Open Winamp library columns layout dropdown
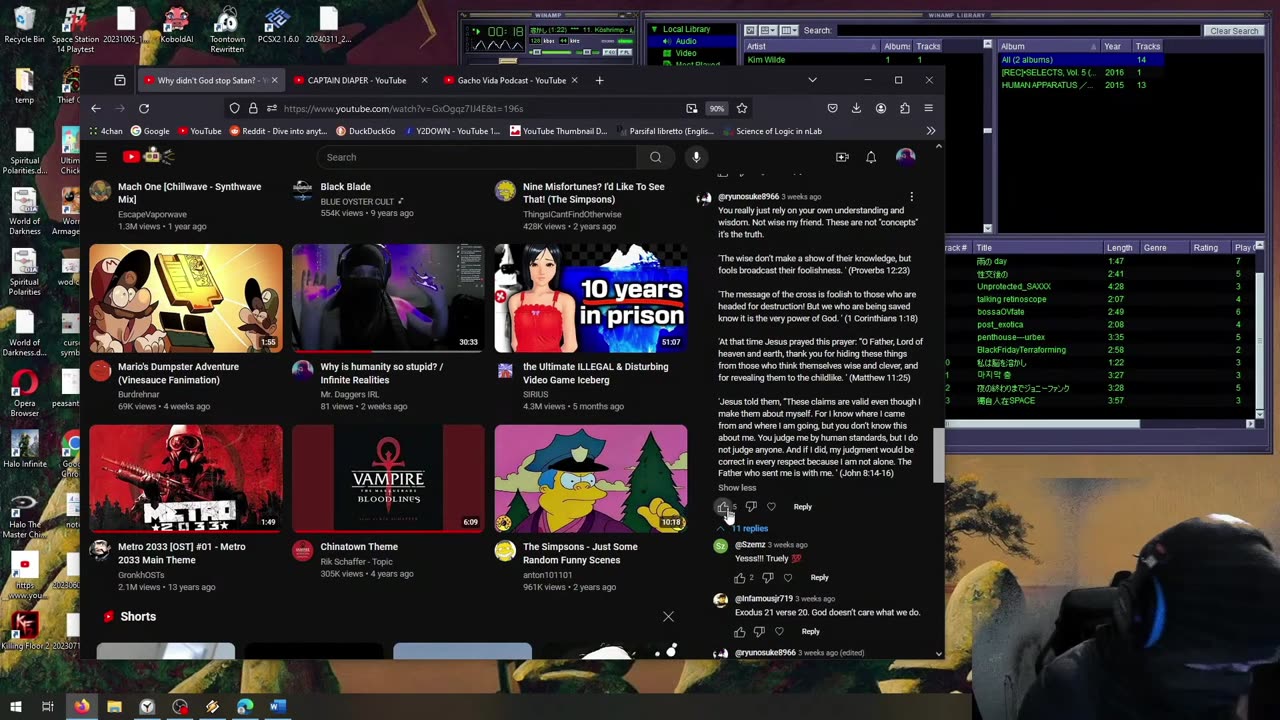The width and height of the screenshot is (1280, 720). 789,31
